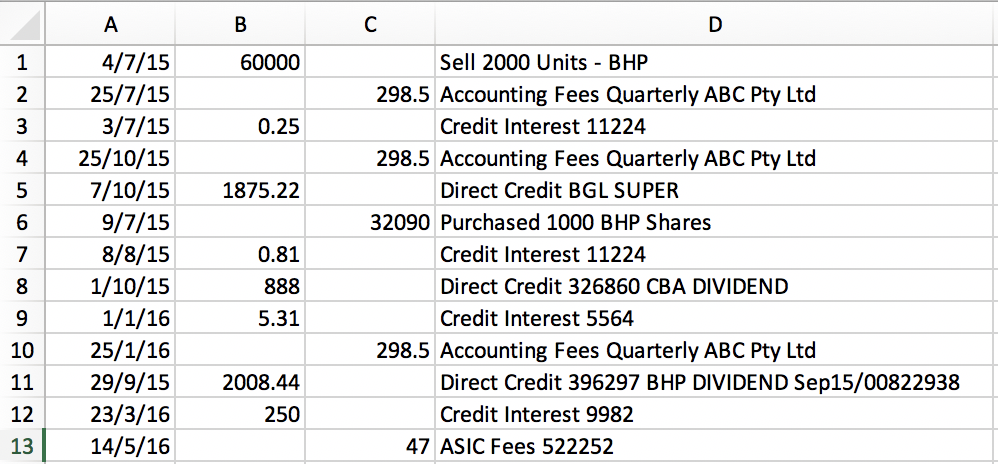Select row 13 header
Image resolution: width=998 pixels, height=464 pixels.
24,446
